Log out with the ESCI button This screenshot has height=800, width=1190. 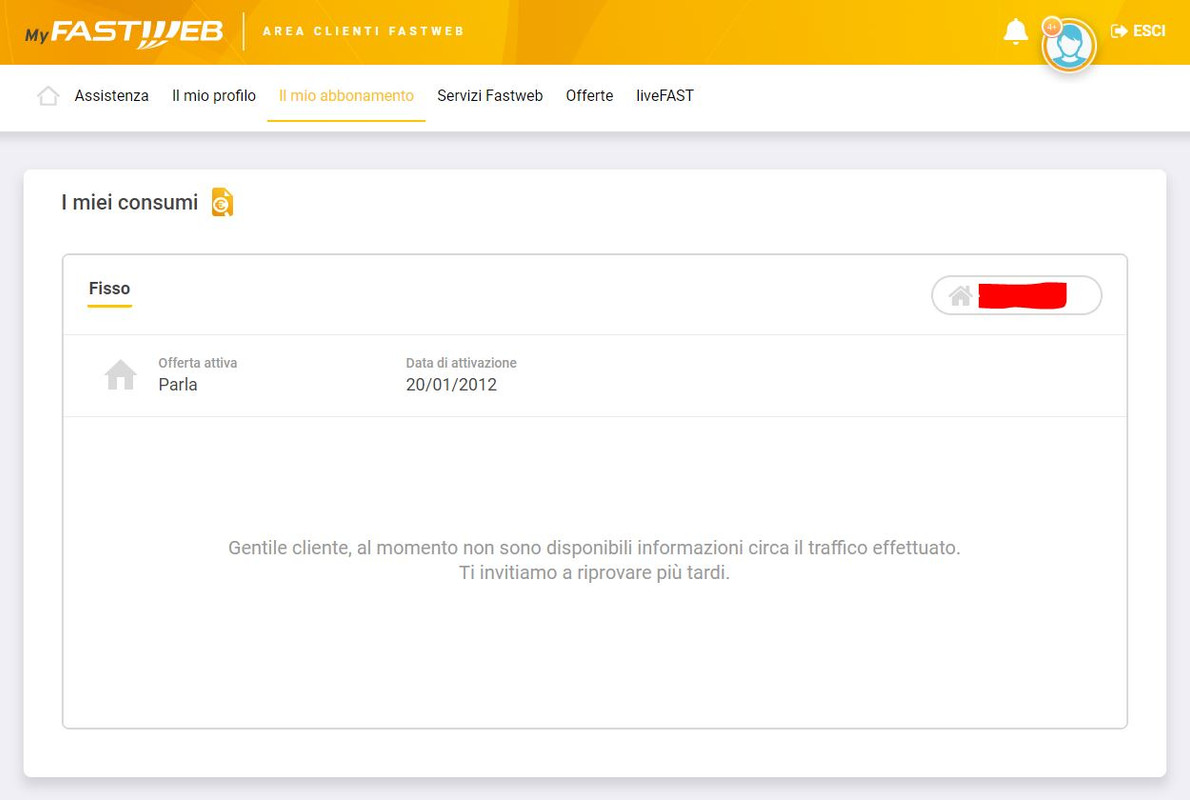click(1138, 31)
